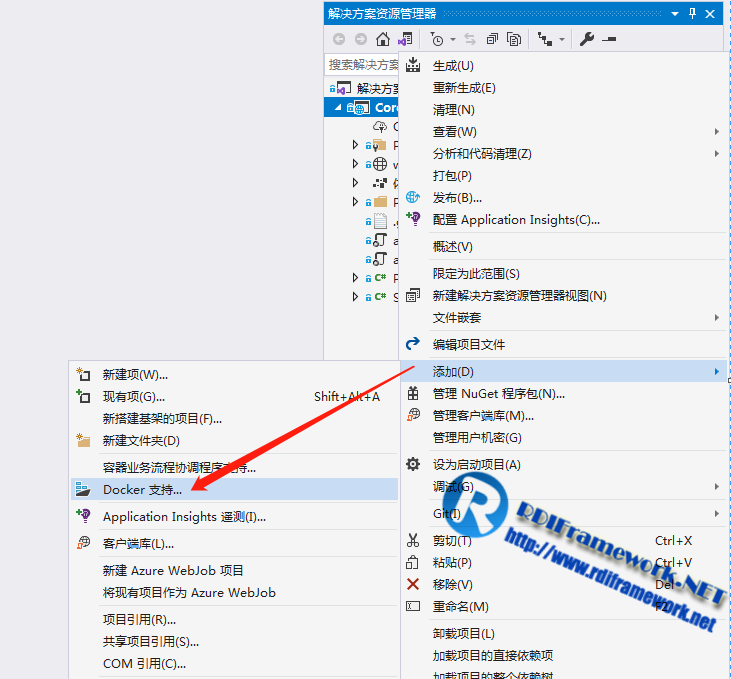The width and height of the screenshot is (731, 679).
Task: Choose 加载项目的直接依赖项 menu item
Action: click(x=562, y=655)
